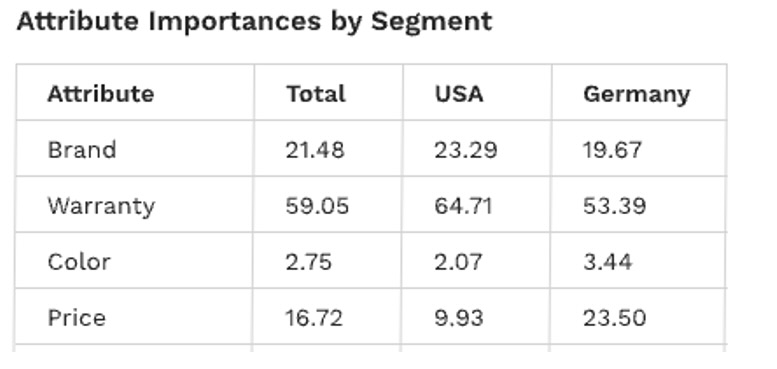Click Warranty USA value 64.71
The height and width of the screenshot is (369, 777).
coord(463,206)
